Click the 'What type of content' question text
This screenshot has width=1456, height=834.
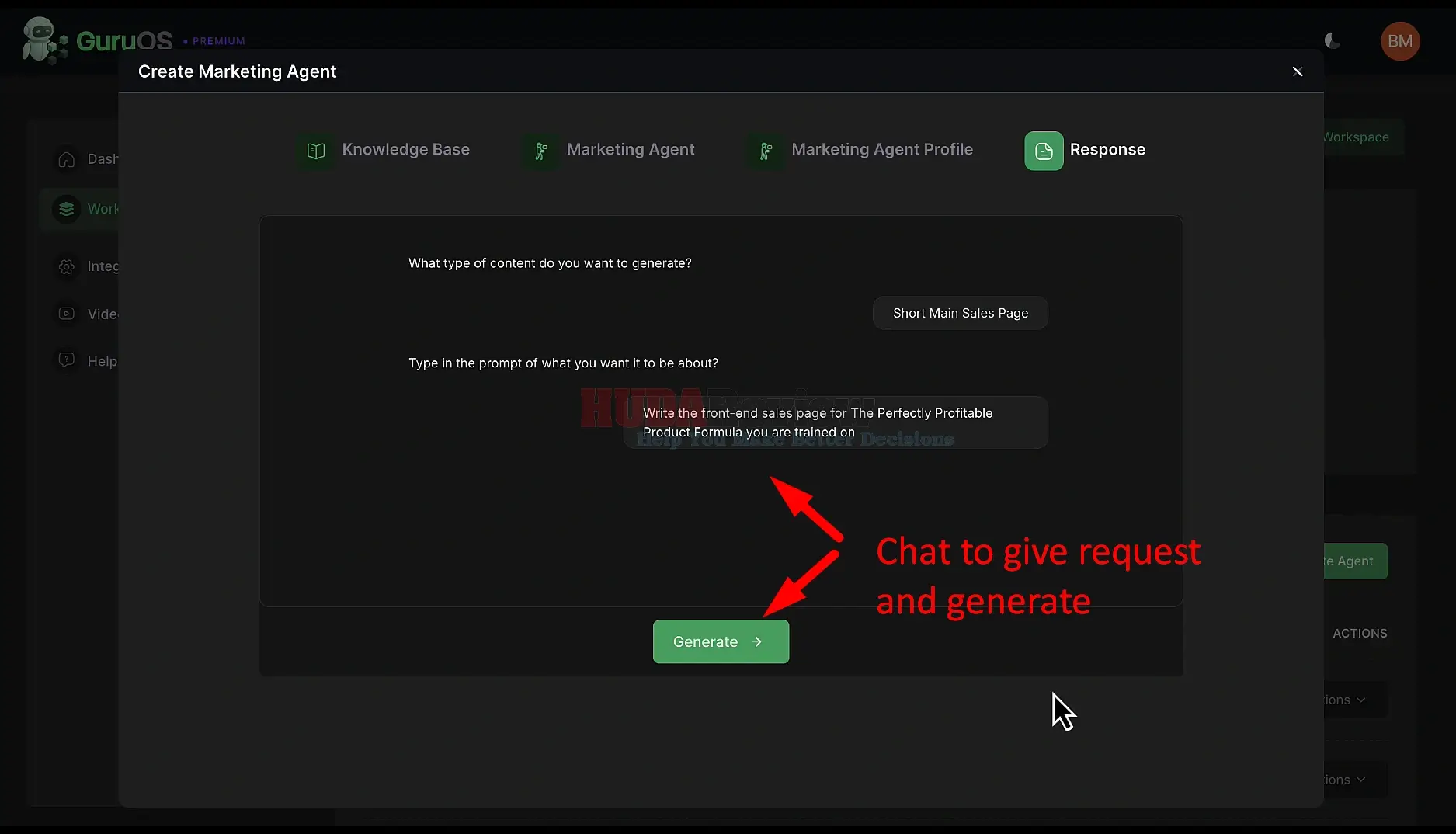550,263
